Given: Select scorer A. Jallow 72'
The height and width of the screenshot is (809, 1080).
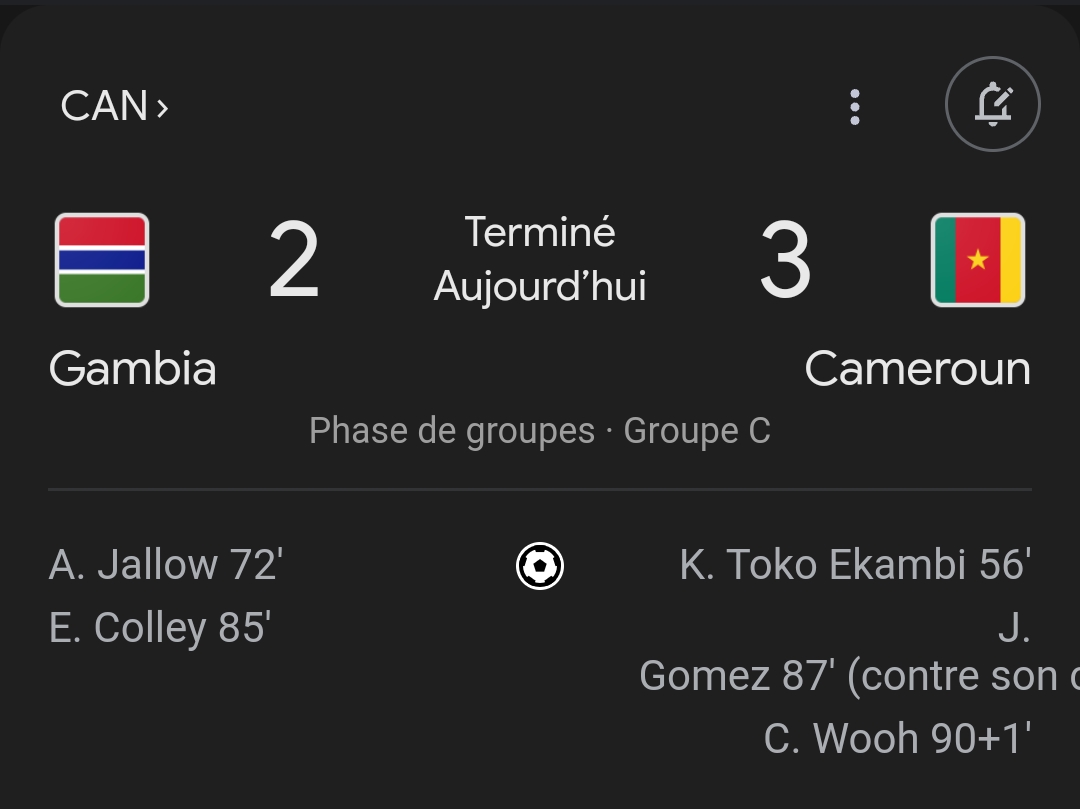Looking at the screenshot, I should click(166, 566).
